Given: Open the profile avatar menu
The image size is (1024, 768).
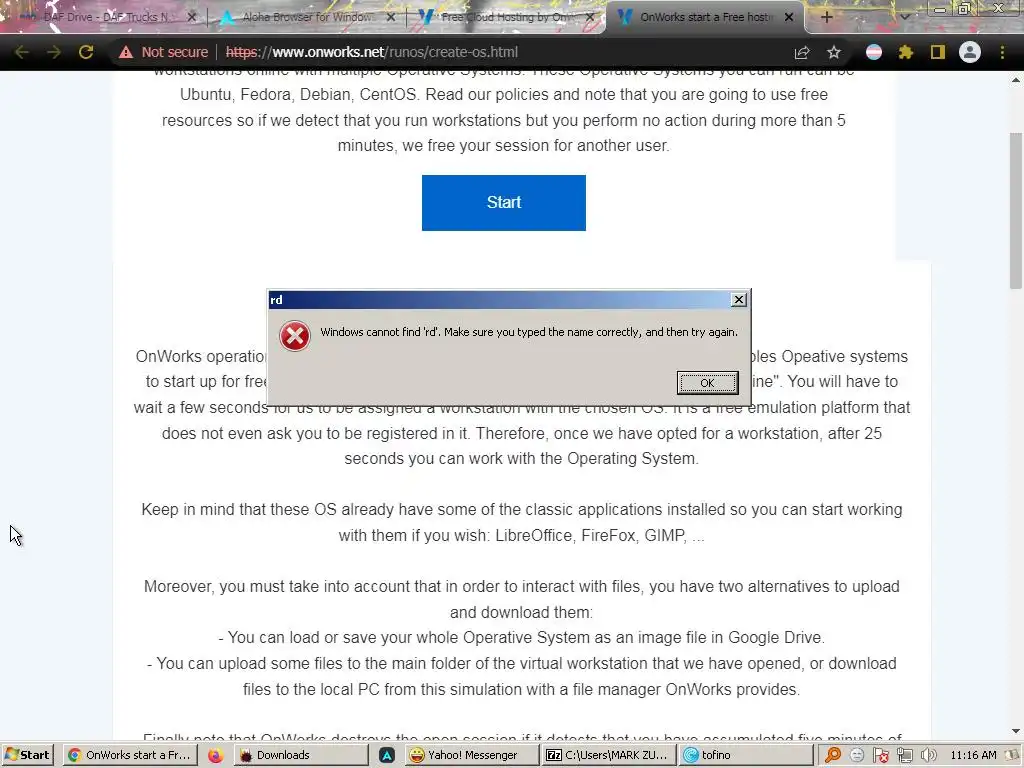Looking at the screenshot, I should 970,52.
